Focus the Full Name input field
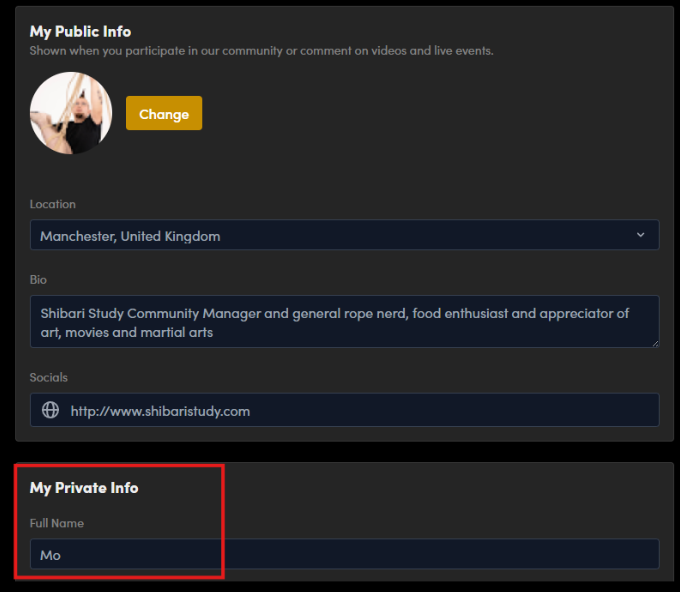This screenshot has height=592, width=680. click(344, 554)
